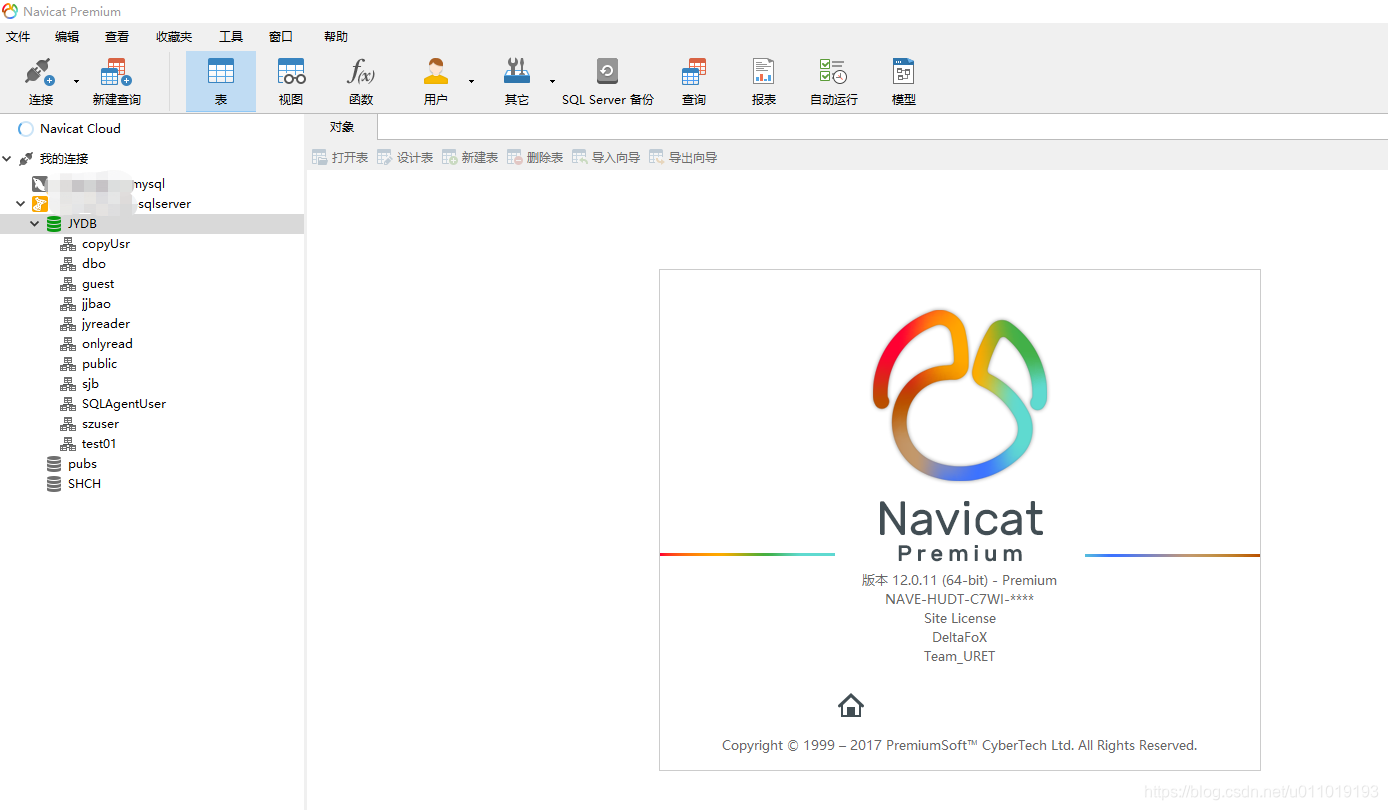Click the Navicat Cloud label

click(80, 129)
